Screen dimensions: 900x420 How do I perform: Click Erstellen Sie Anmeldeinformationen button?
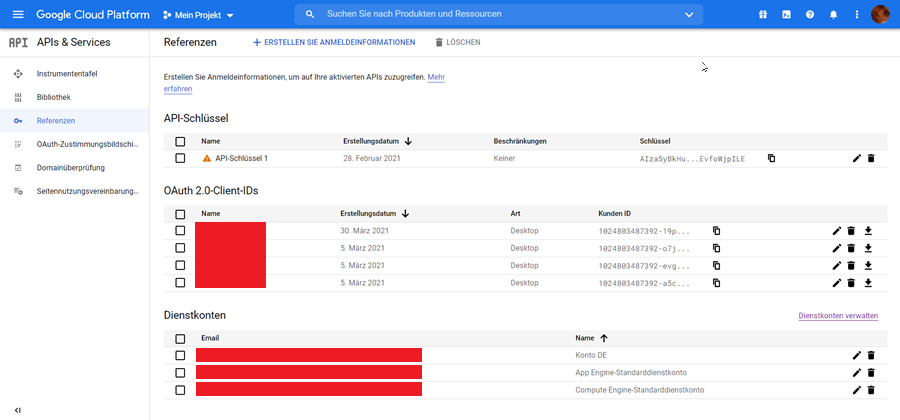334,43
